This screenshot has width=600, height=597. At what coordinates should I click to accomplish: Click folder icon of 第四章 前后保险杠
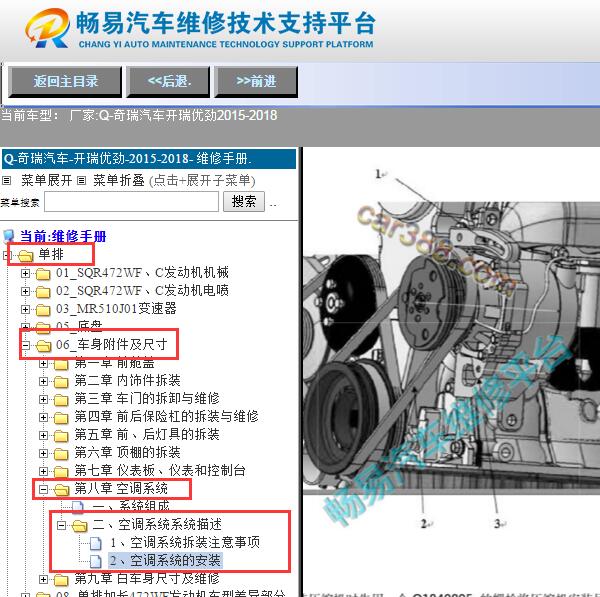[61, 418]
